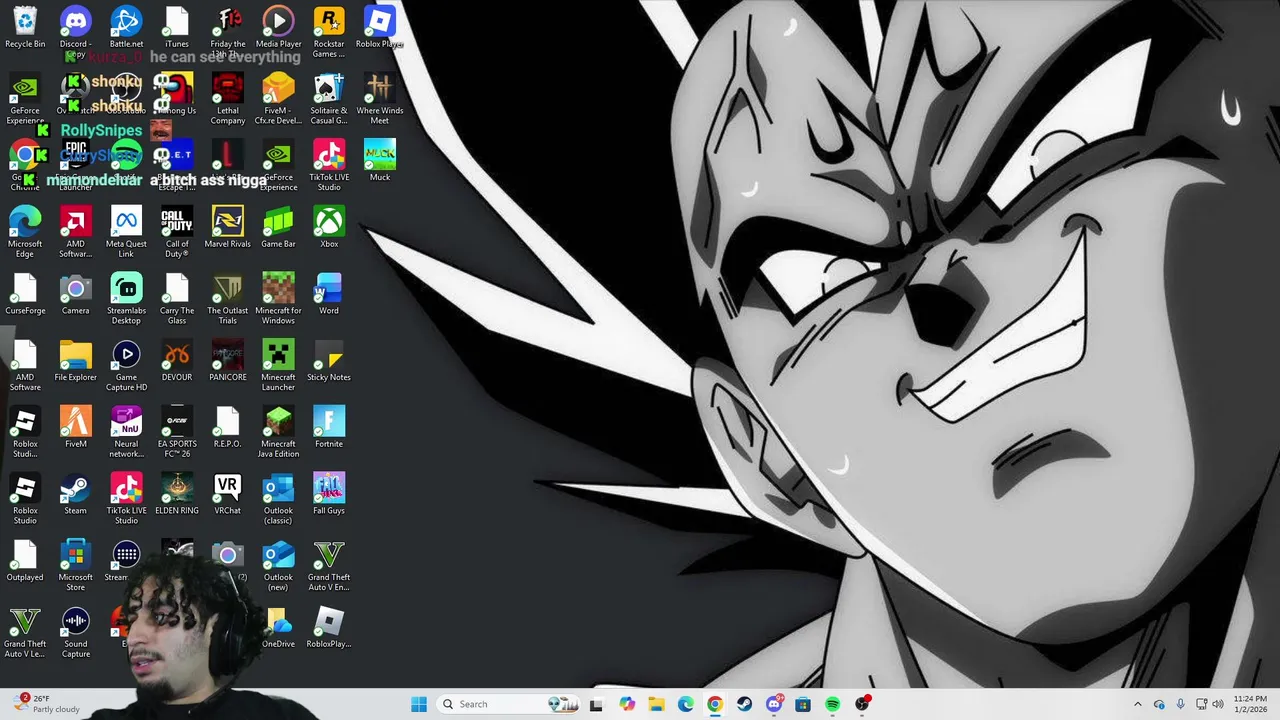This screenshot has height=720, width=1280.
Task: Select the Marvel Rivals icon
Action: coord(227,227)
